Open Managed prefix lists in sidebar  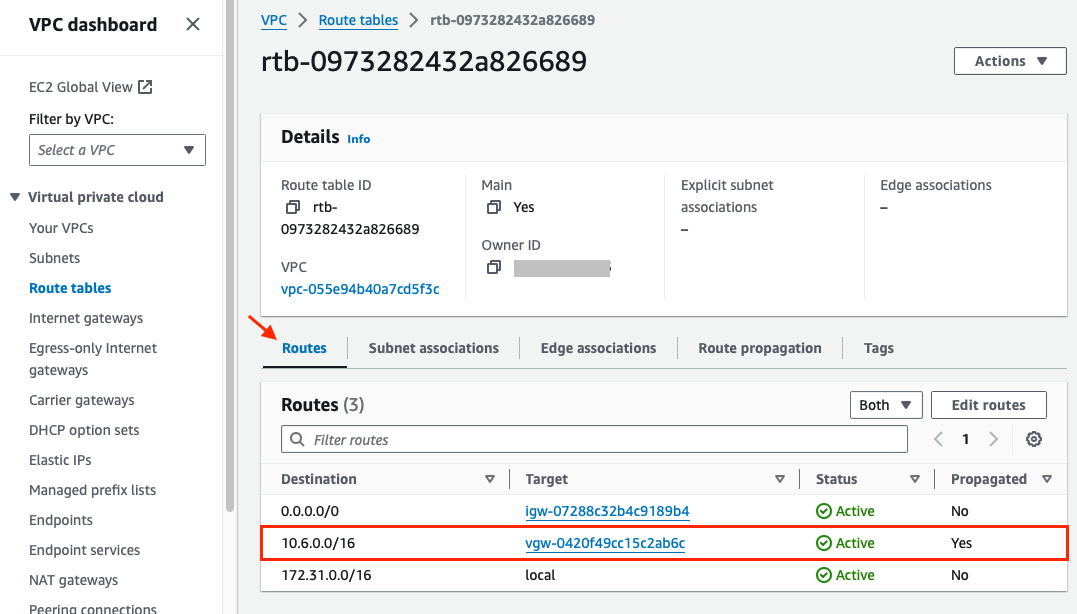tap(92, 490)
